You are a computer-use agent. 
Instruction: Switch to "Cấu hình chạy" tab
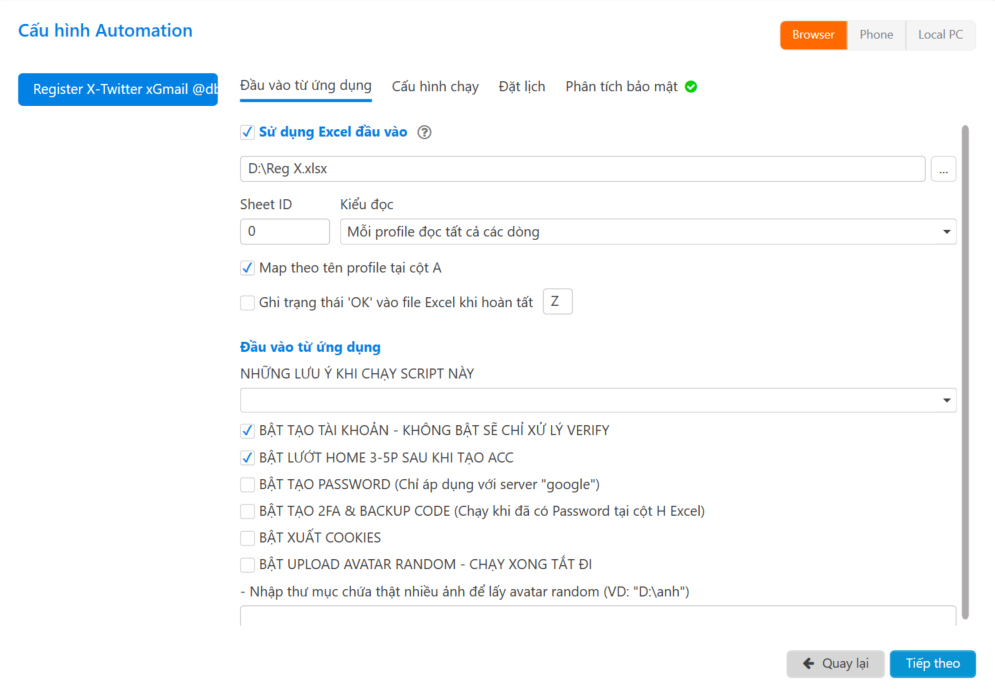tap(435, 87)
